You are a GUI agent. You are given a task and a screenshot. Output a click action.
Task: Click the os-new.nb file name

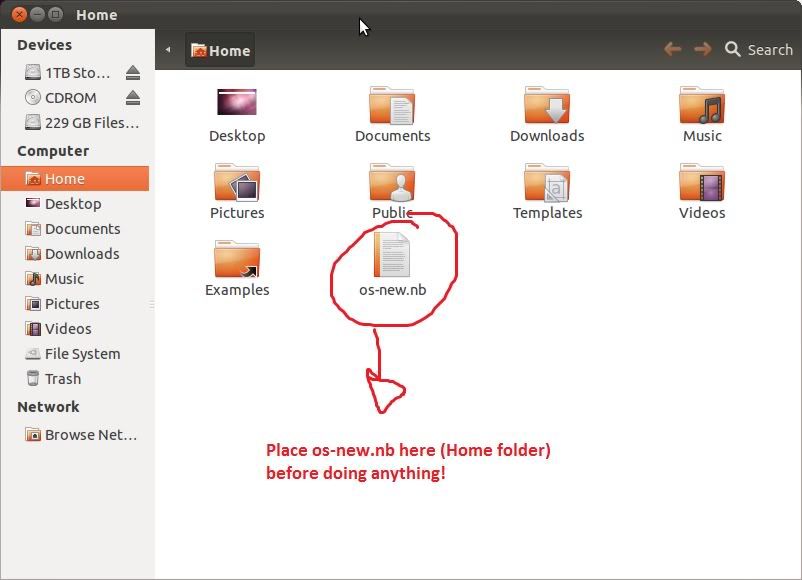coord(392,290)
